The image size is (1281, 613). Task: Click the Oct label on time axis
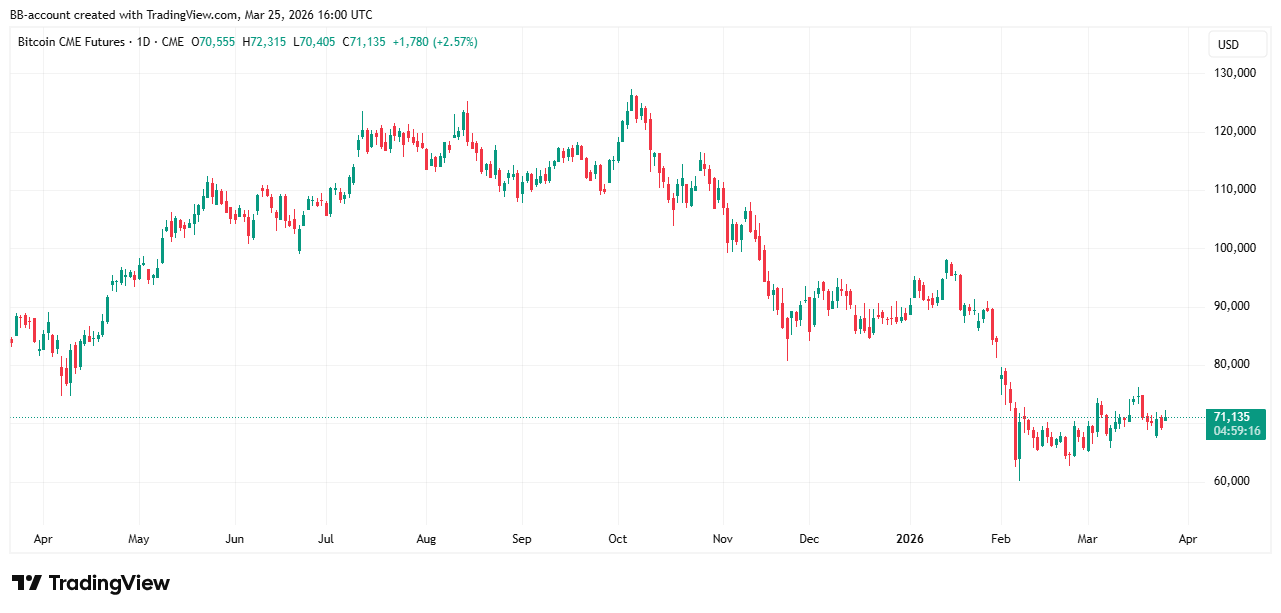[618, 539]
